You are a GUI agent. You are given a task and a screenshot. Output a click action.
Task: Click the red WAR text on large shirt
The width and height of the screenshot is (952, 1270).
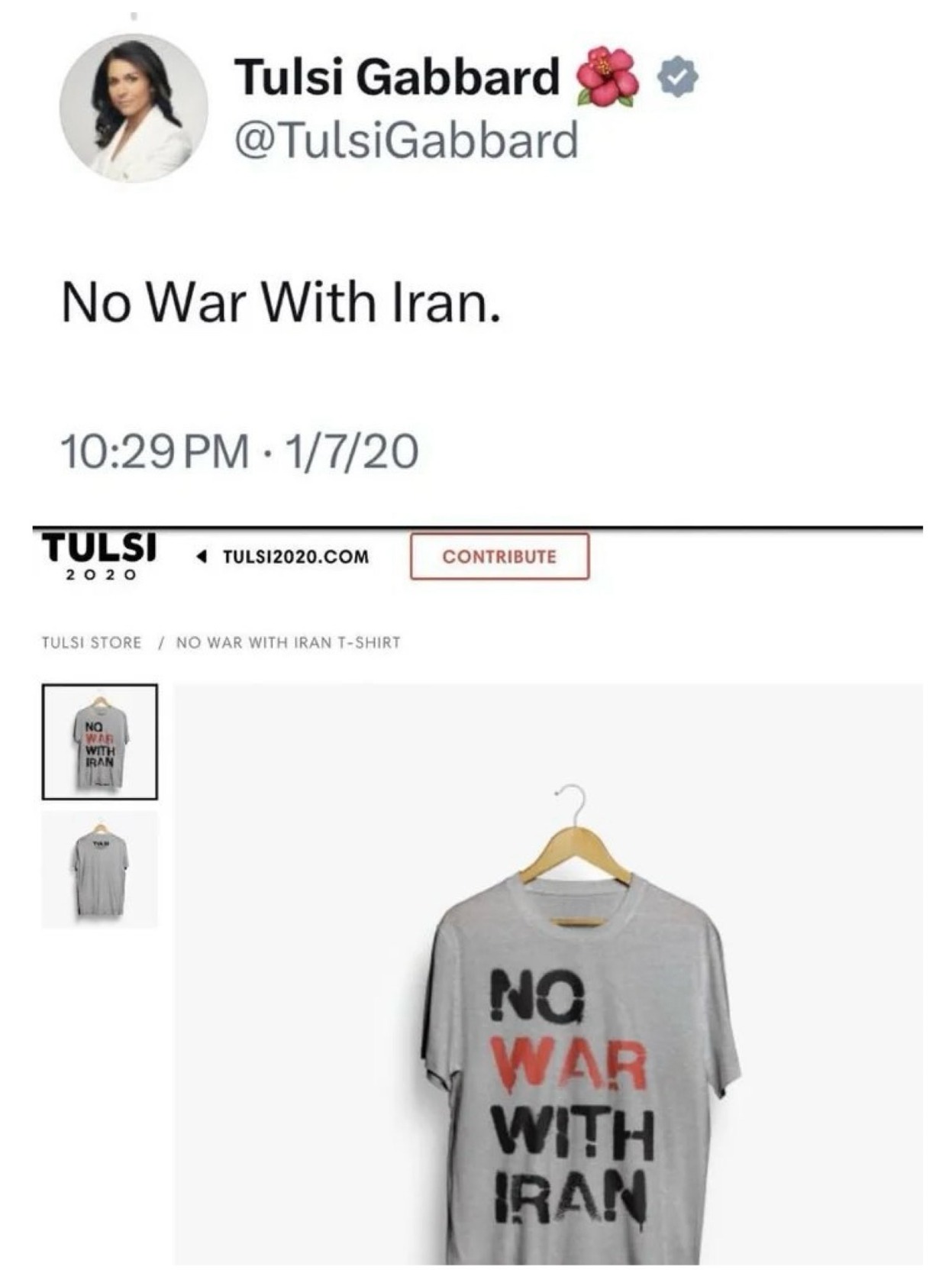(569, 1064)
